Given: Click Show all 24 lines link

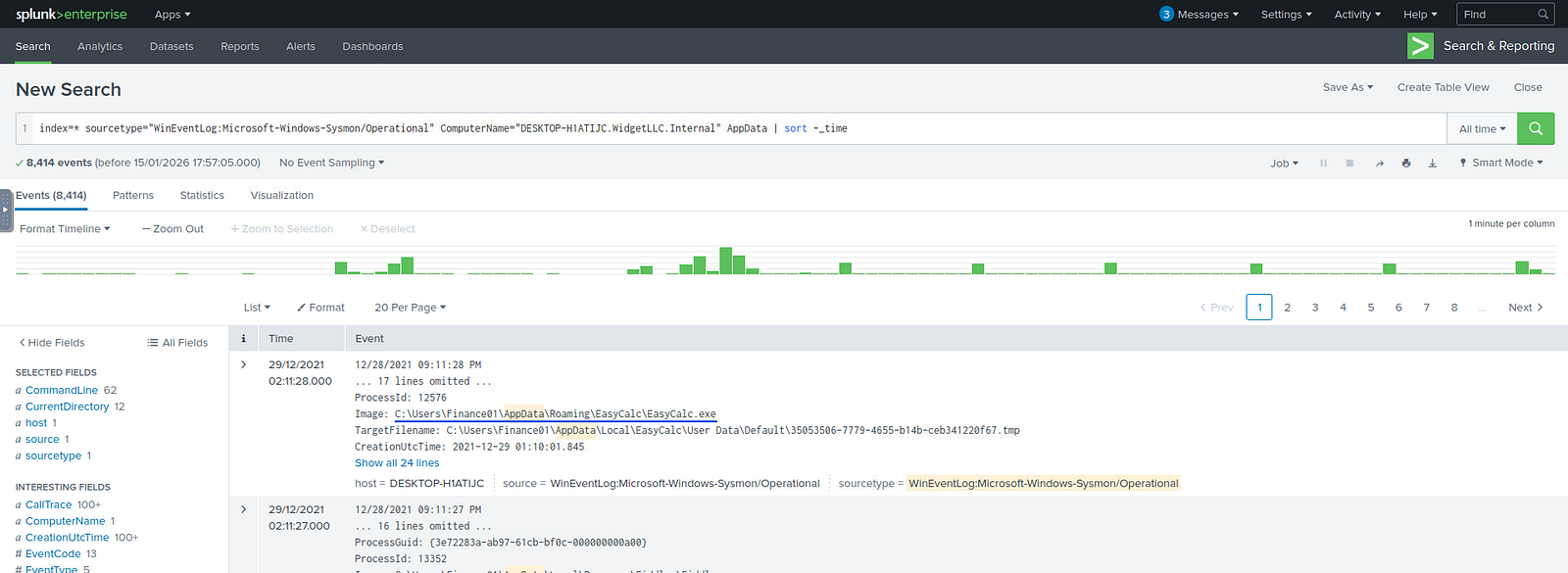Looking at the screenshot, I should click(x=397, y=463).
